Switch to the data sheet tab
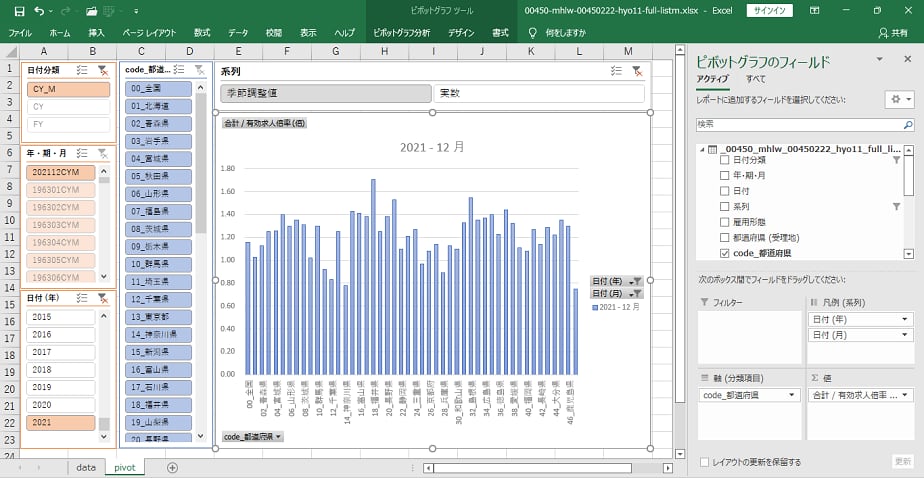The width and height of the screenshot is (924, 478). [86, 467]
